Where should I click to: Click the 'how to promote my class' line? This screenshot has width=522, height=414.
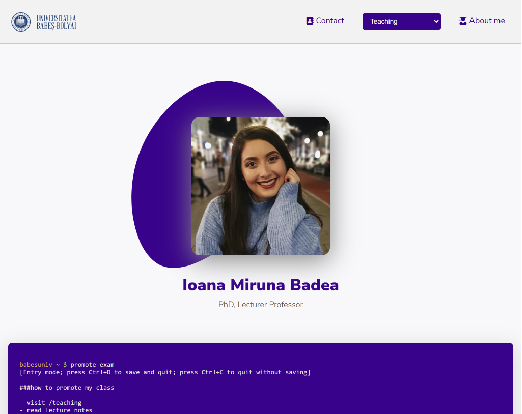point(67,388)
